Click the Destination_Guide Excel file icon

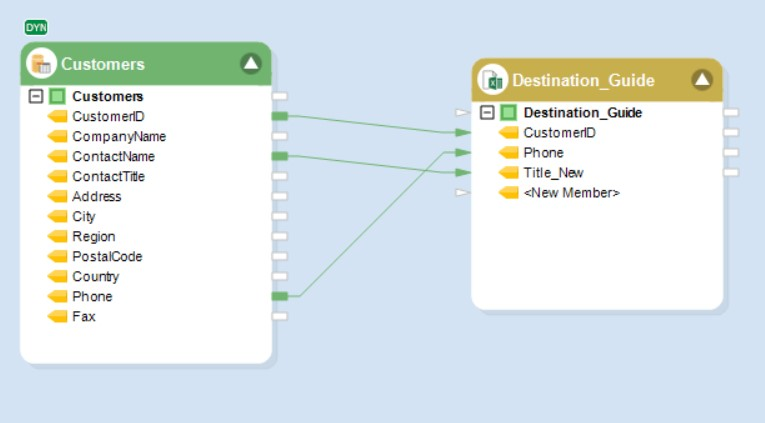(492, 80)
